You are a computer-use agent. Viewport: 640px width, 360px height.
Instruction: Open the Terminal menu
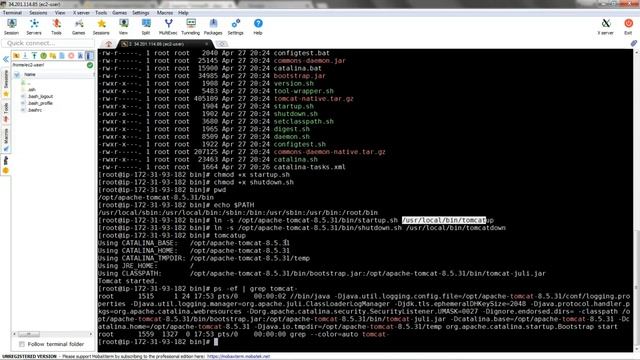coord(12,13)
